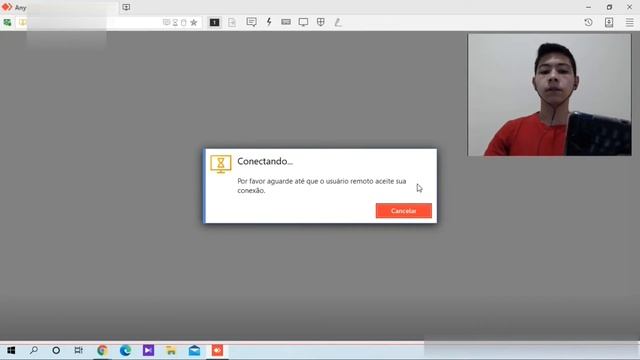Open the chat window icon
Viewport: 640px width, 360px height.
[251, 22]
